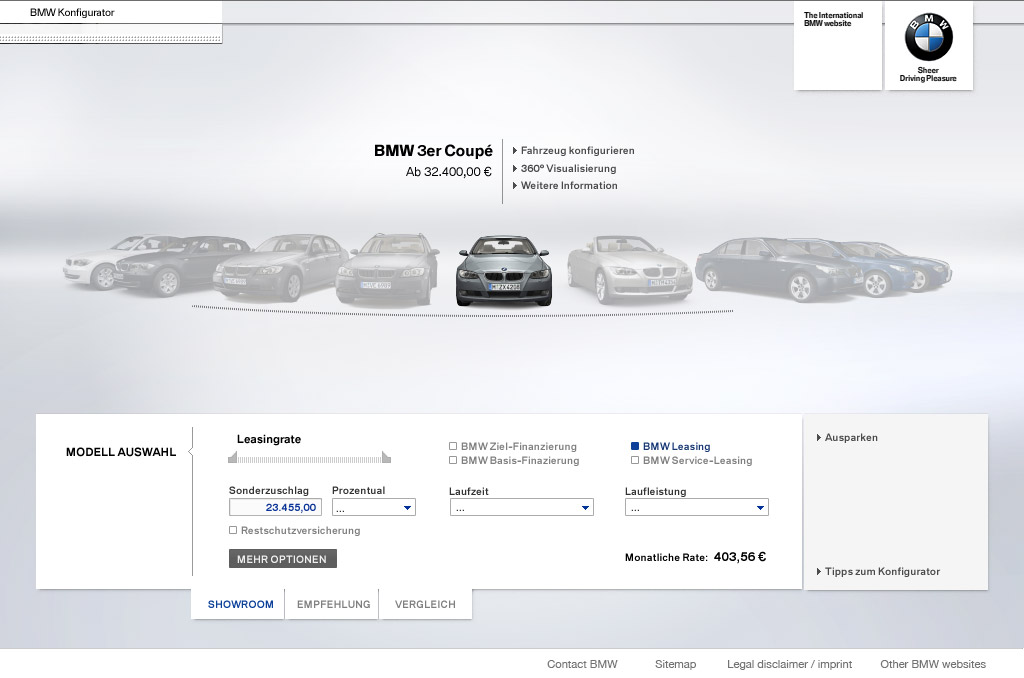Click the MEHR OPTIONEN button
The width and height of the screenshot is (1024, 678).
coord(283,558)
